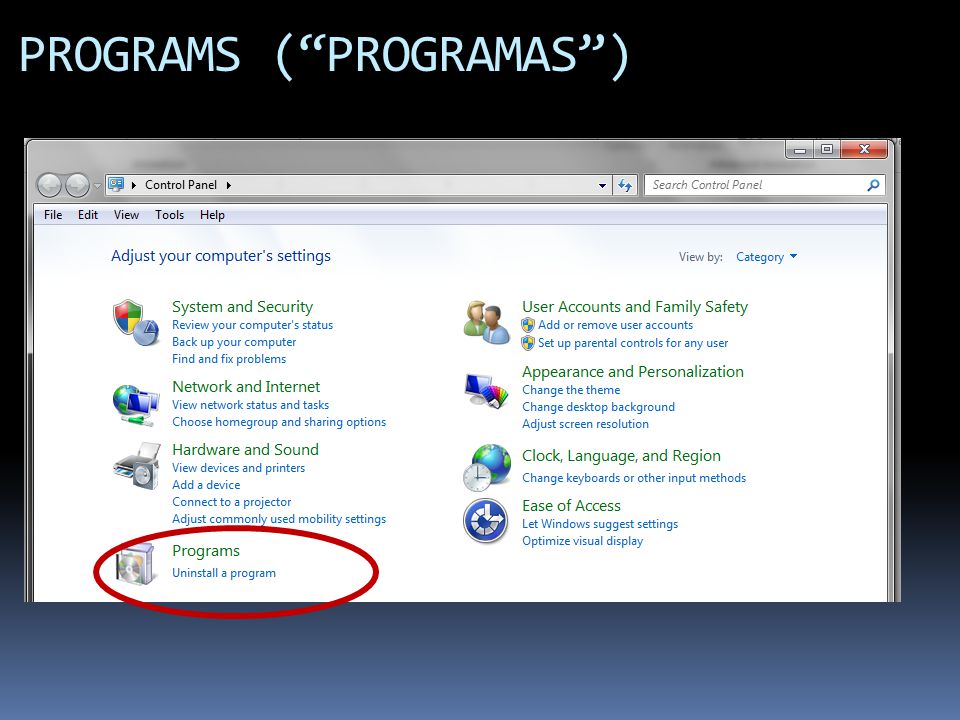The width and height of the screenshot is (960, 720).
Task: Click Find and fix problems
Action: [x=229, y=359]
